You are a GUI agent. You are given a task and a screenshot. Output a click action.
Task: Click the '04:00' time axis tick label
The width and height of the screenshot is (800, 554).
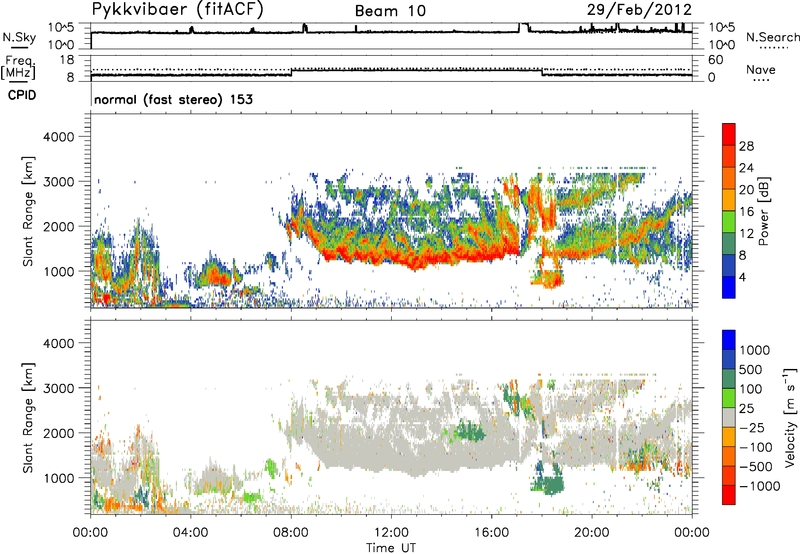(190, 533)
